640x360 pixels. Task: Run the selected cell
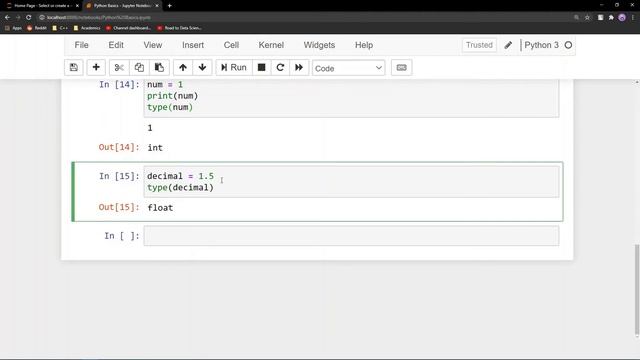pos(234,68)
